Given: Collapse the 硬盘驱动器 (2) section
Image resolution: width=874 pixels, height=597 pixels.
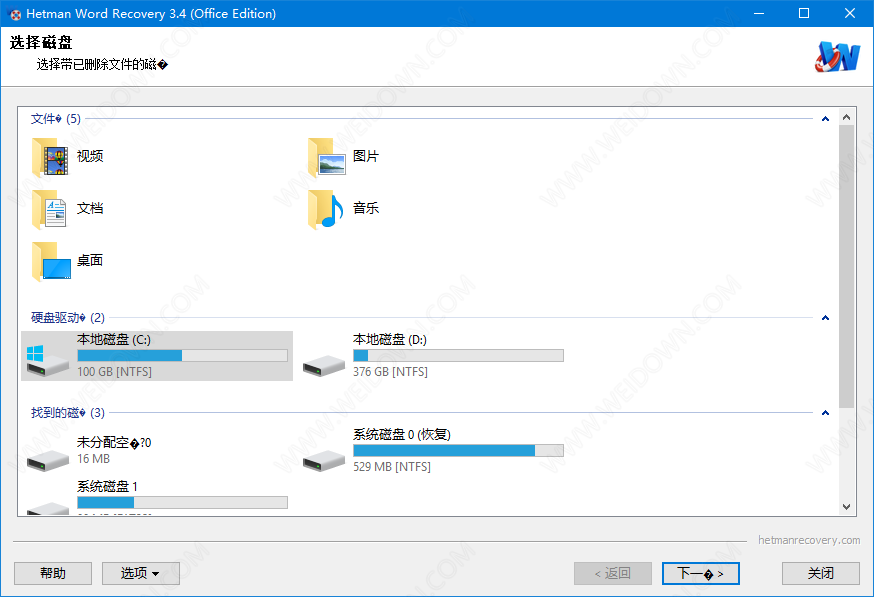Looking at the screenshot, I should pos(826,318).
